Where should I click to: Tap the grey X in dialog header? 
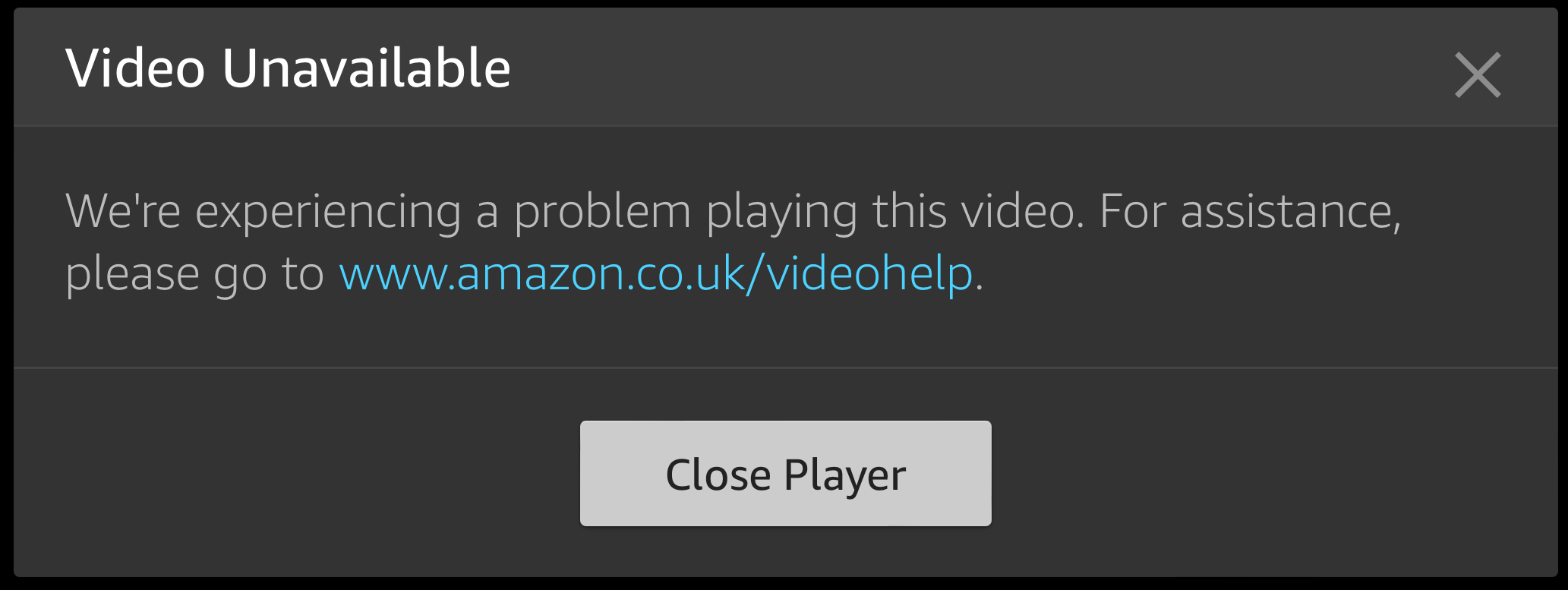(x=1478, y=74)
